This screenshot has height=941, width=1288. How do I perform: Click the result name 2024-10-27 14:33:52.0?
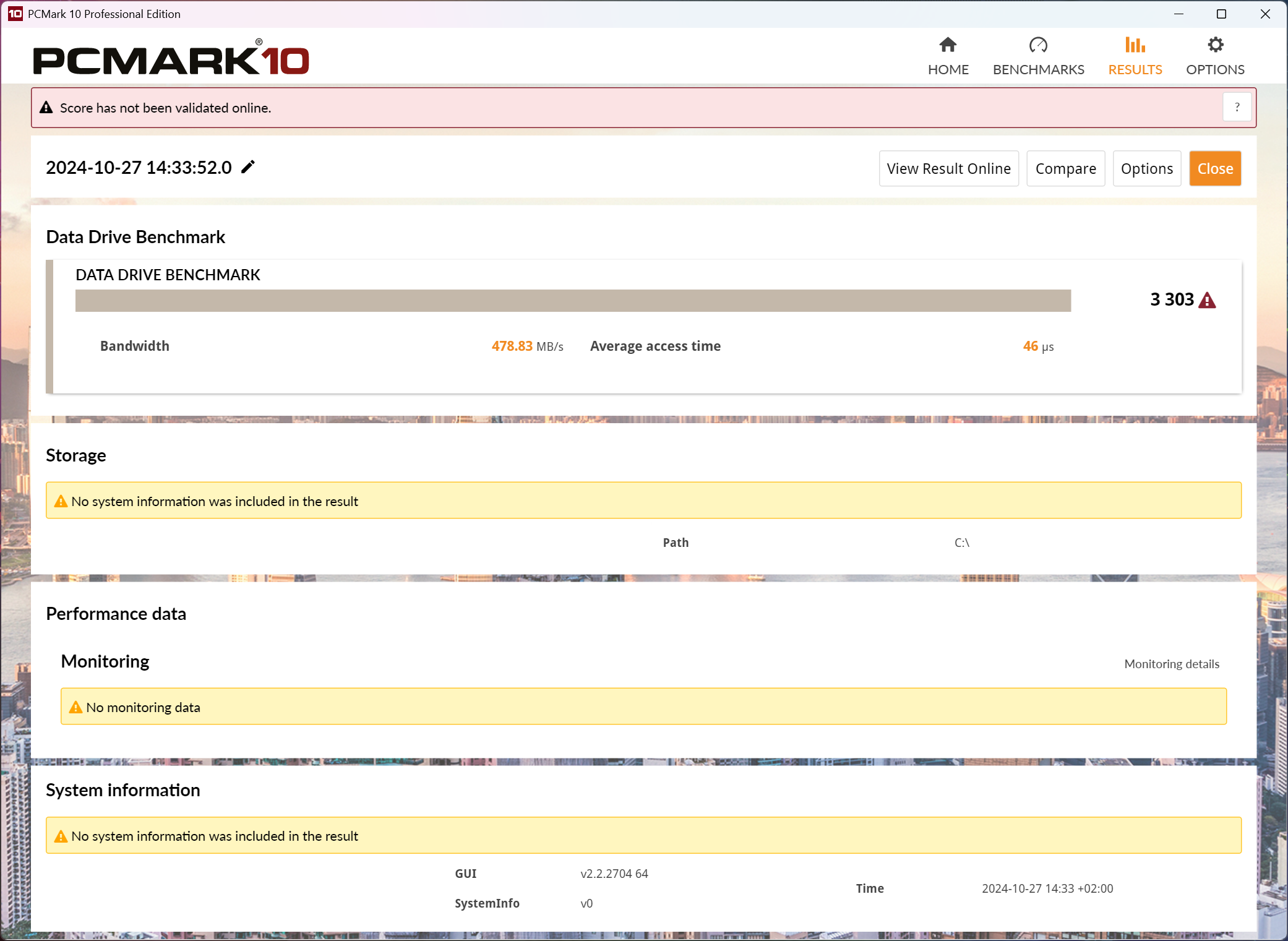(139, 168)
